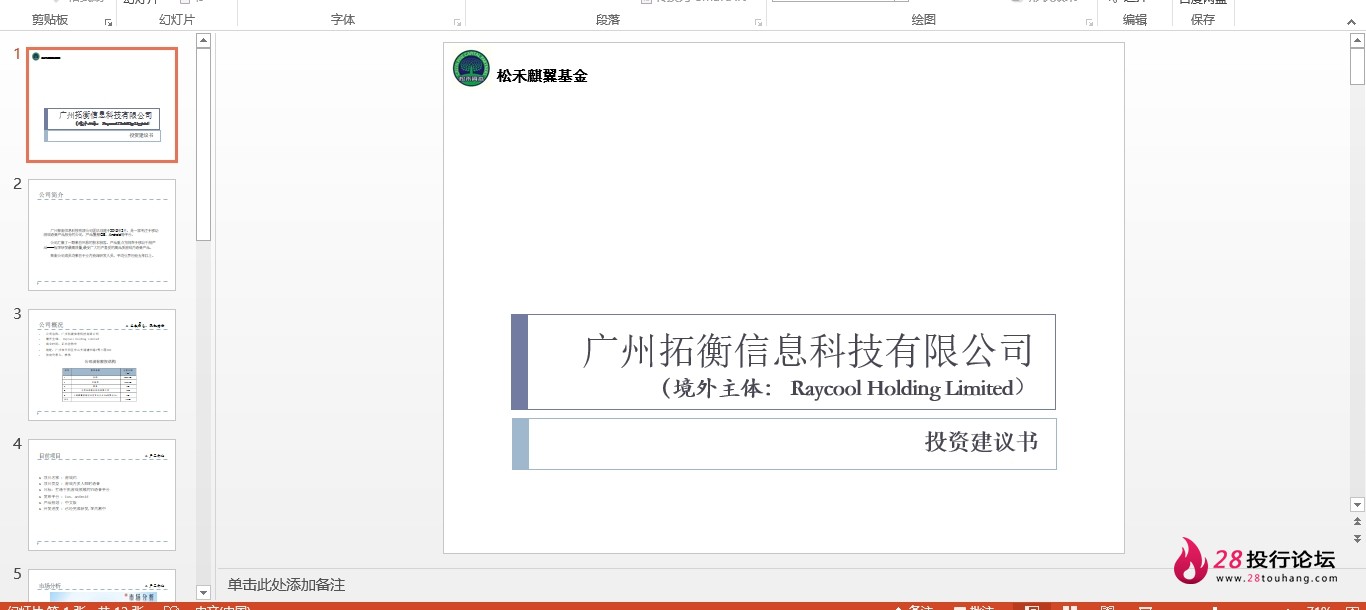Click the notes area 单击此处添加备注
Image resolution: width=1366 pixels, height=610 pixels.
pyautogui.click(x=286, y=585)
